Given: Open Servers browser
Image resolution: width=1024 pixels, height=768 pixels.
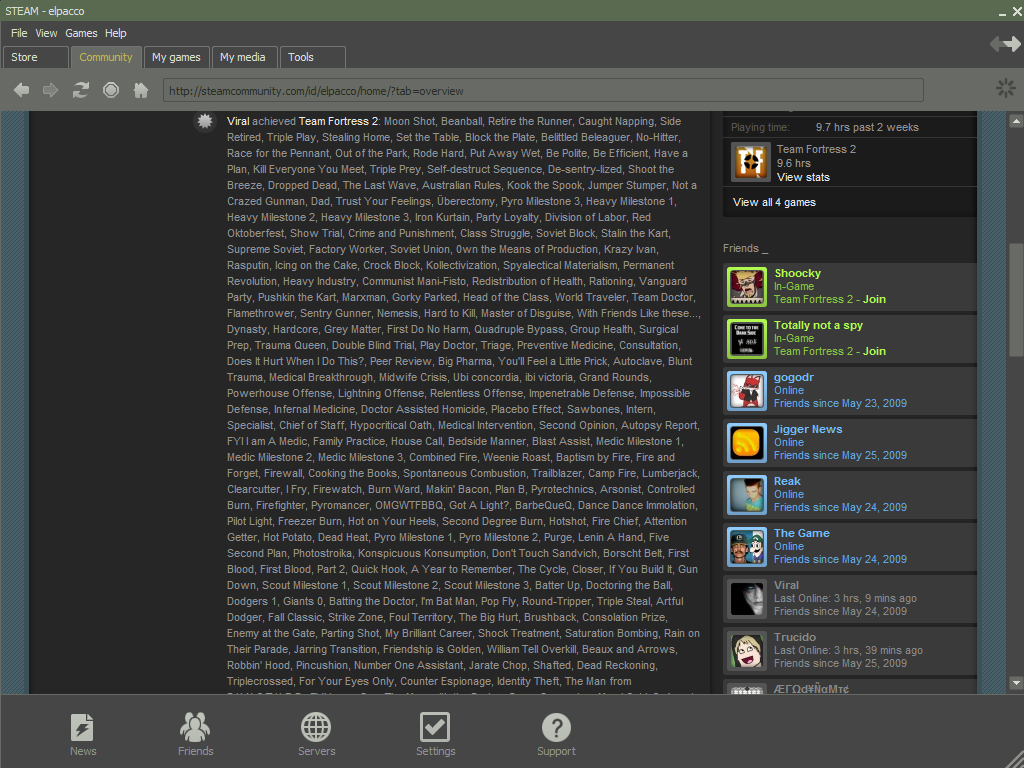Looking at the screenshot, I should point(316,735).
